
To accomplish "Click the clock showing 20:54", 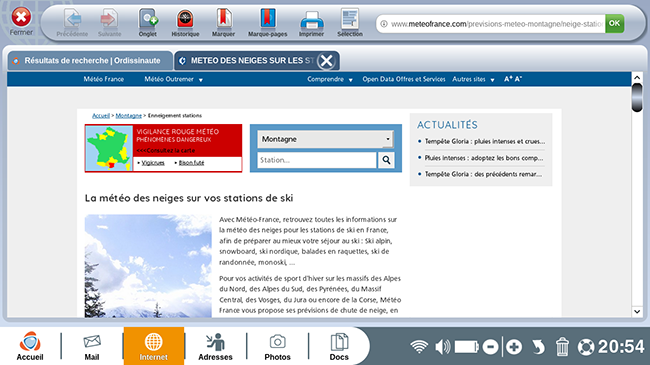I will click(621, 347).
